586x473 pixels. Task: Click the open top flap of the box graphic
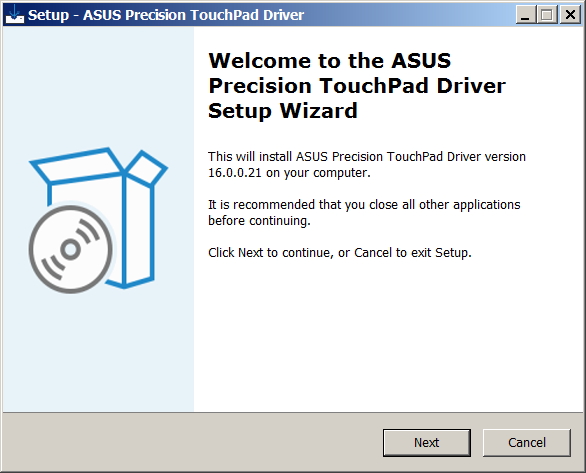pos(77,166)
